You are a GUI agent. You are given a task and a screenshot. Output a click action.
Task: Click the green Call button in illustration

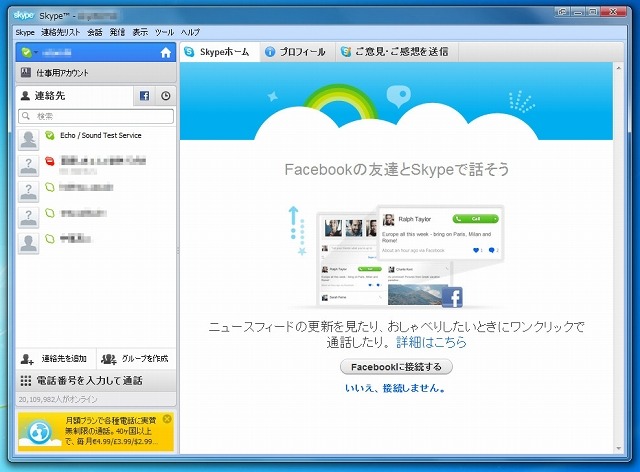475,219
